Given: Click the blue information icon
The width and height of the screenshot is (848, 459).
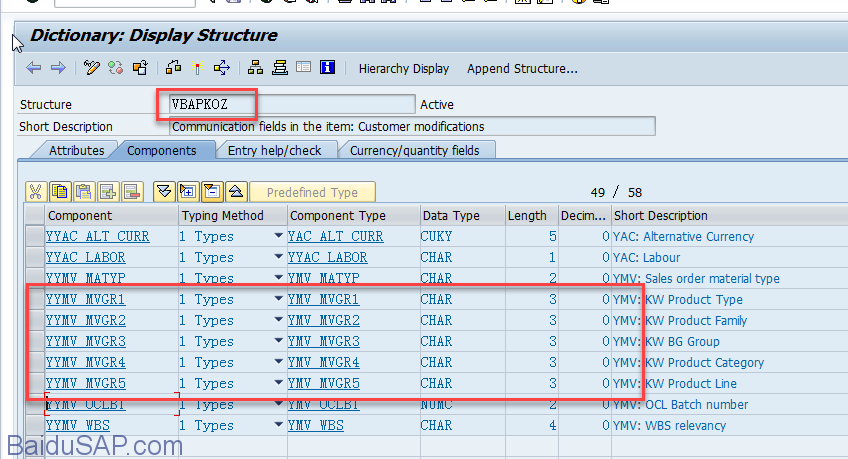Looking at the screenshot, I should click(x=328, y=68).
